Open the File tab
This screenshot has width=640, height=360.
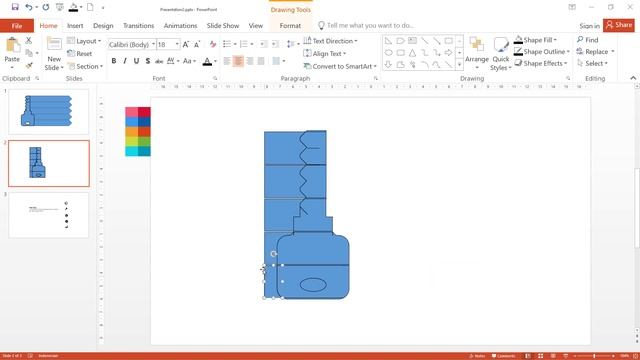pos(17,26)
